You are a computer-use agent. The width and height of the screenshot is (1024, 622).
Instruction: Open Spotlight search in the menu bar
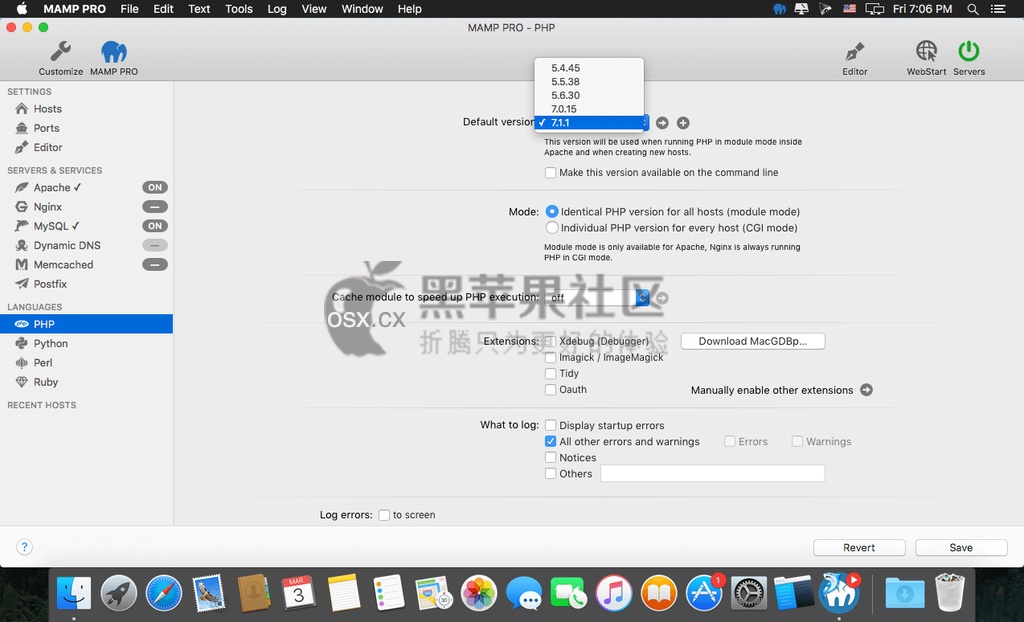click(972, 8)
